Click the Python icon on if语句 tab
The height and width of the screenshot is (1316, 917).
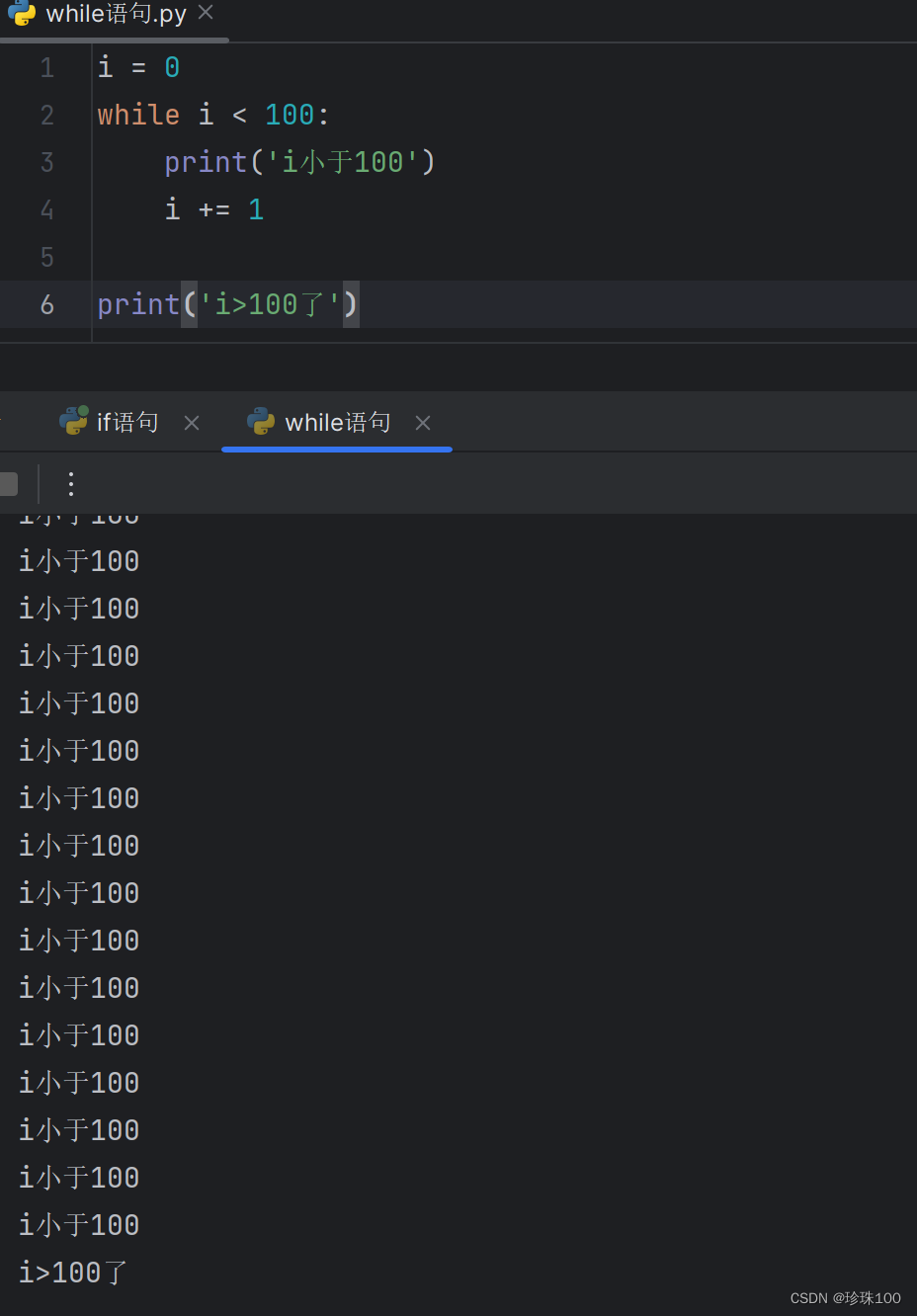click(73, 421)
